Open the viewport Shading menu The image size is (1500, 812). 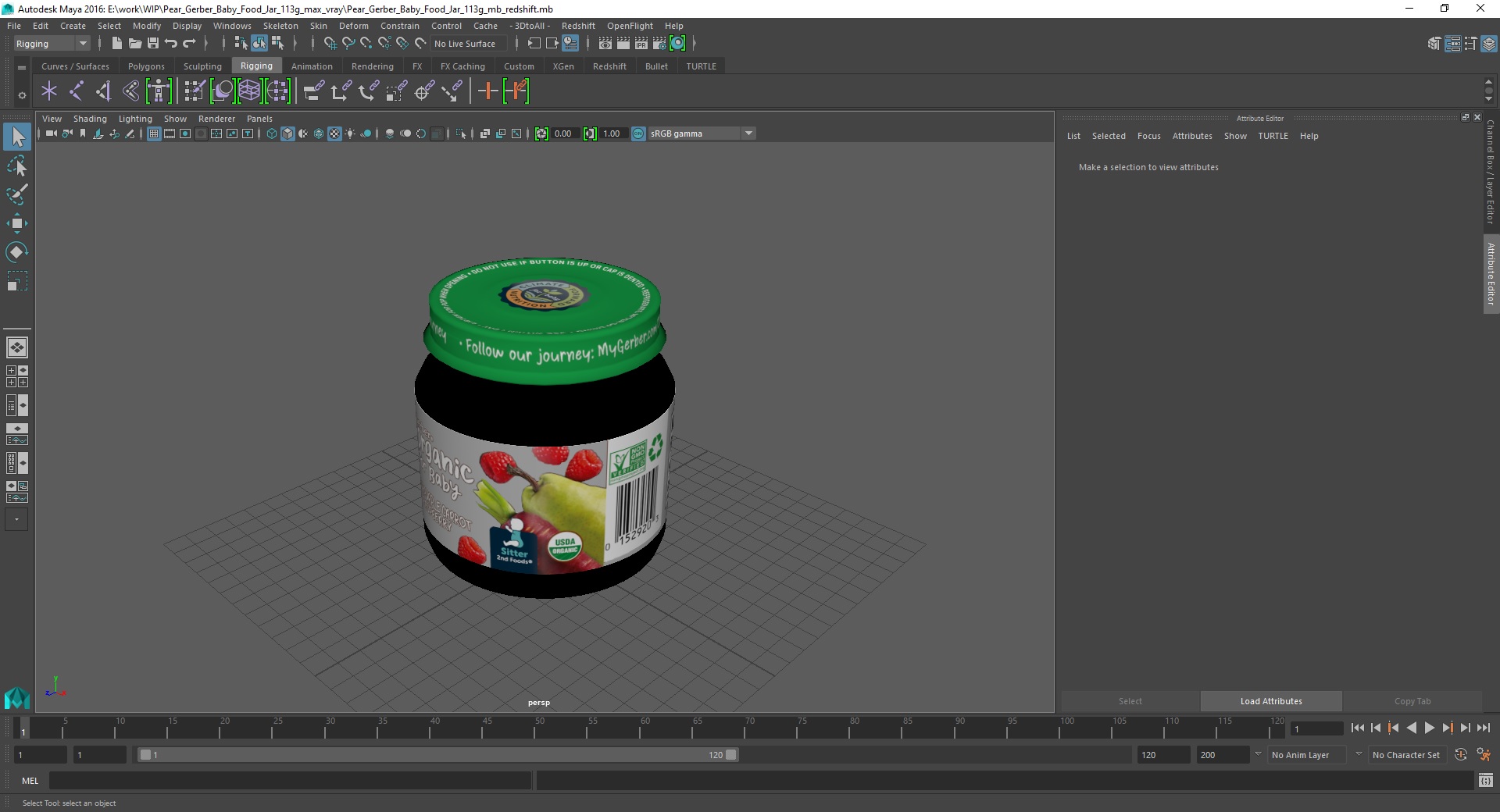point(90,119)
